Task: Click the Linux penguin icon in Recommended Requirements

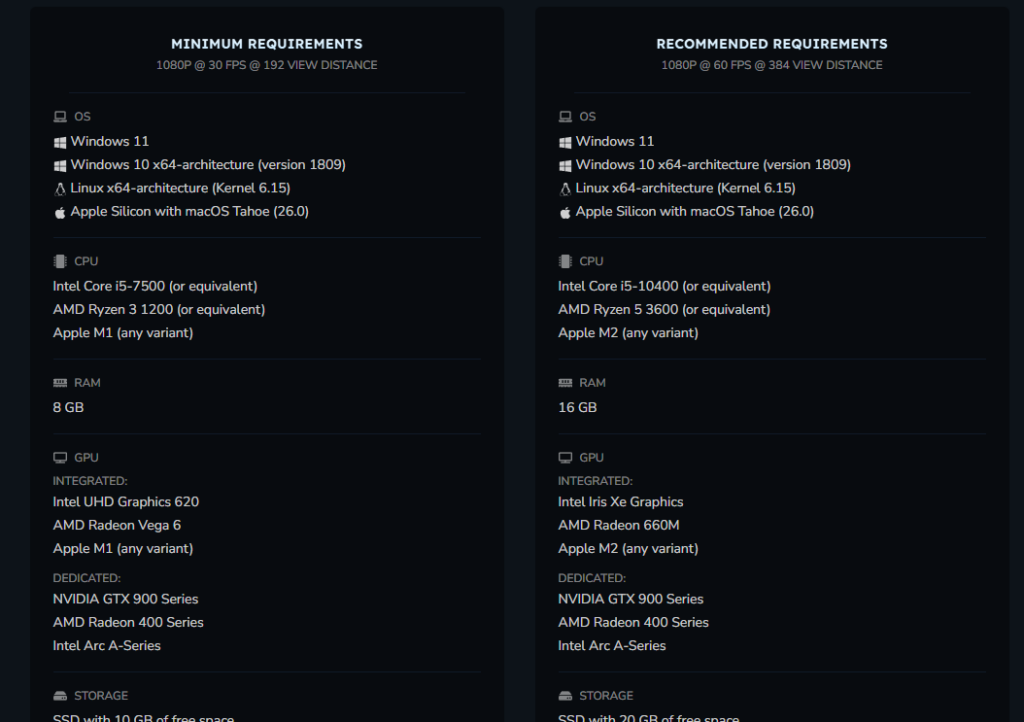Action: click(x=565, y=188)
